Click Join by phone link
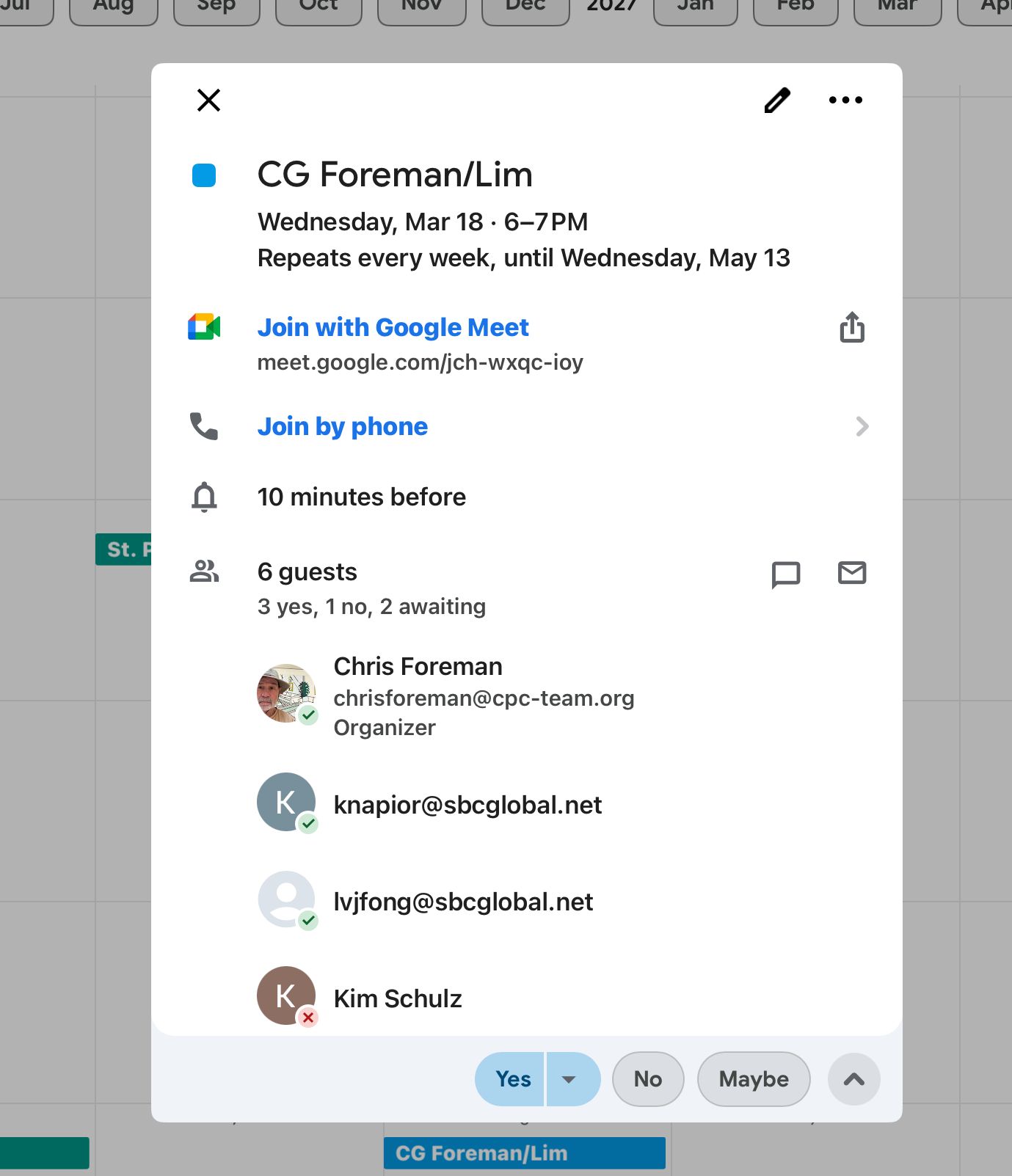Screen dimensions: 1012x1176 pyautogui.click(x=342, y=426)
